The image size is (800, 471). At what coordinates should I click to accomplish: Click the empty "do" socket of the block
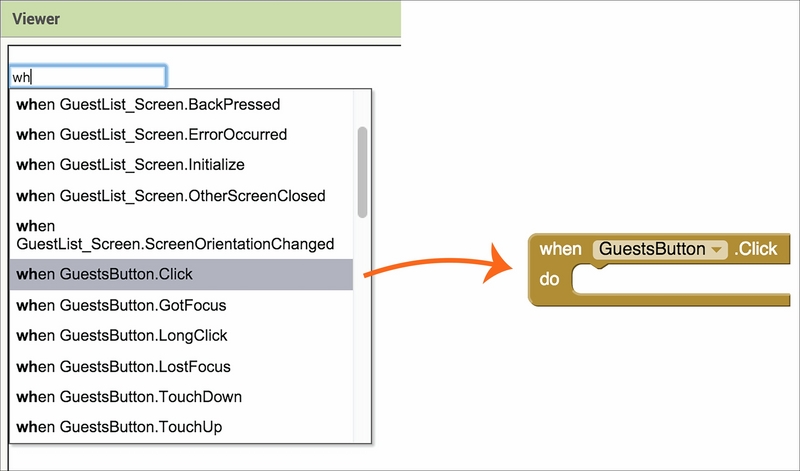680,282
